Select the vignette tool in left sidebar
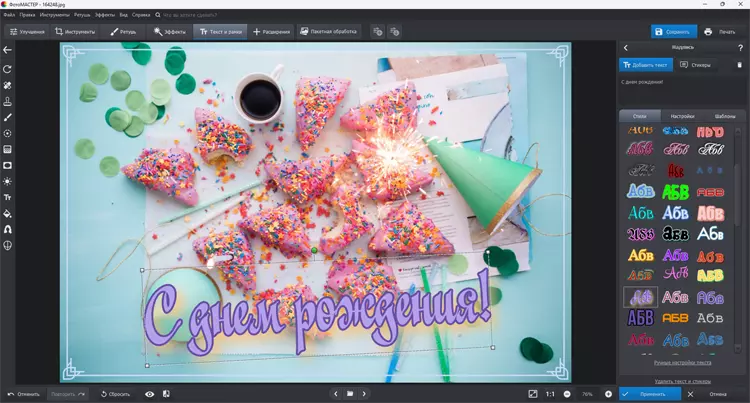 7,165
